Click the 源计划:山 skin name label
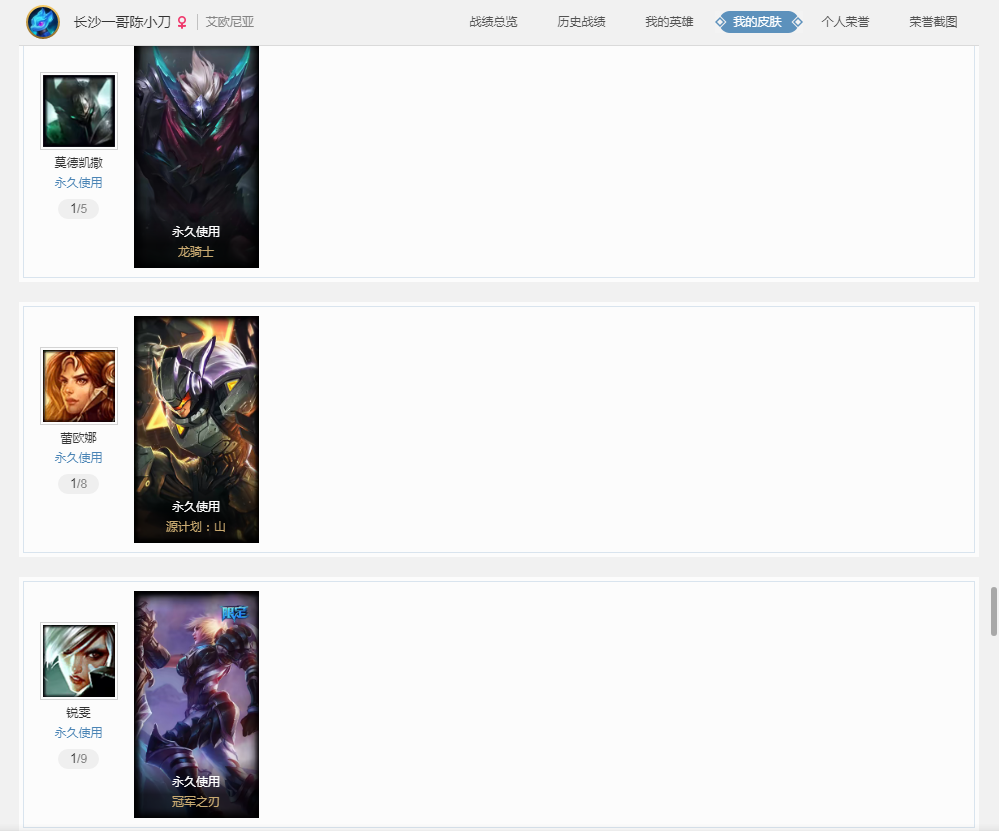 click(196, 526)
